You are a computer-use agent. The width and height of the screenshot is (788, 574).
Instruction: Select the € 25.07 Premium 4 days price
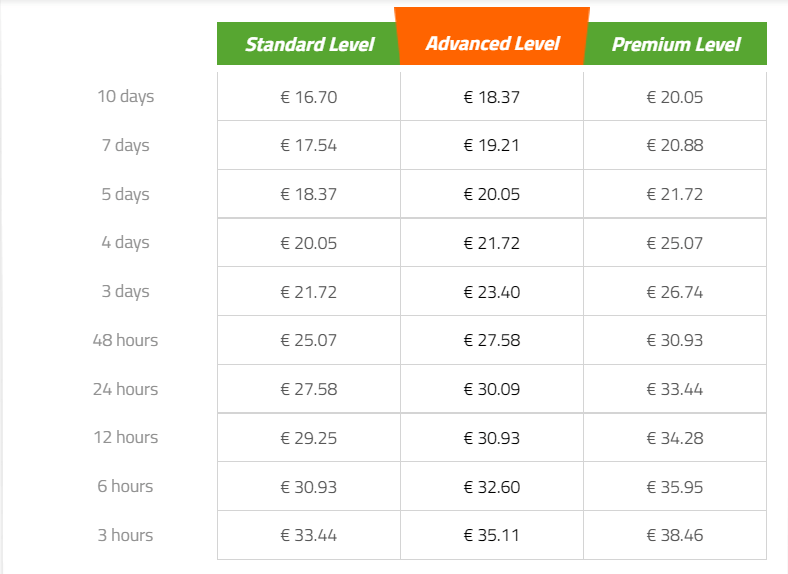[675, 243]
